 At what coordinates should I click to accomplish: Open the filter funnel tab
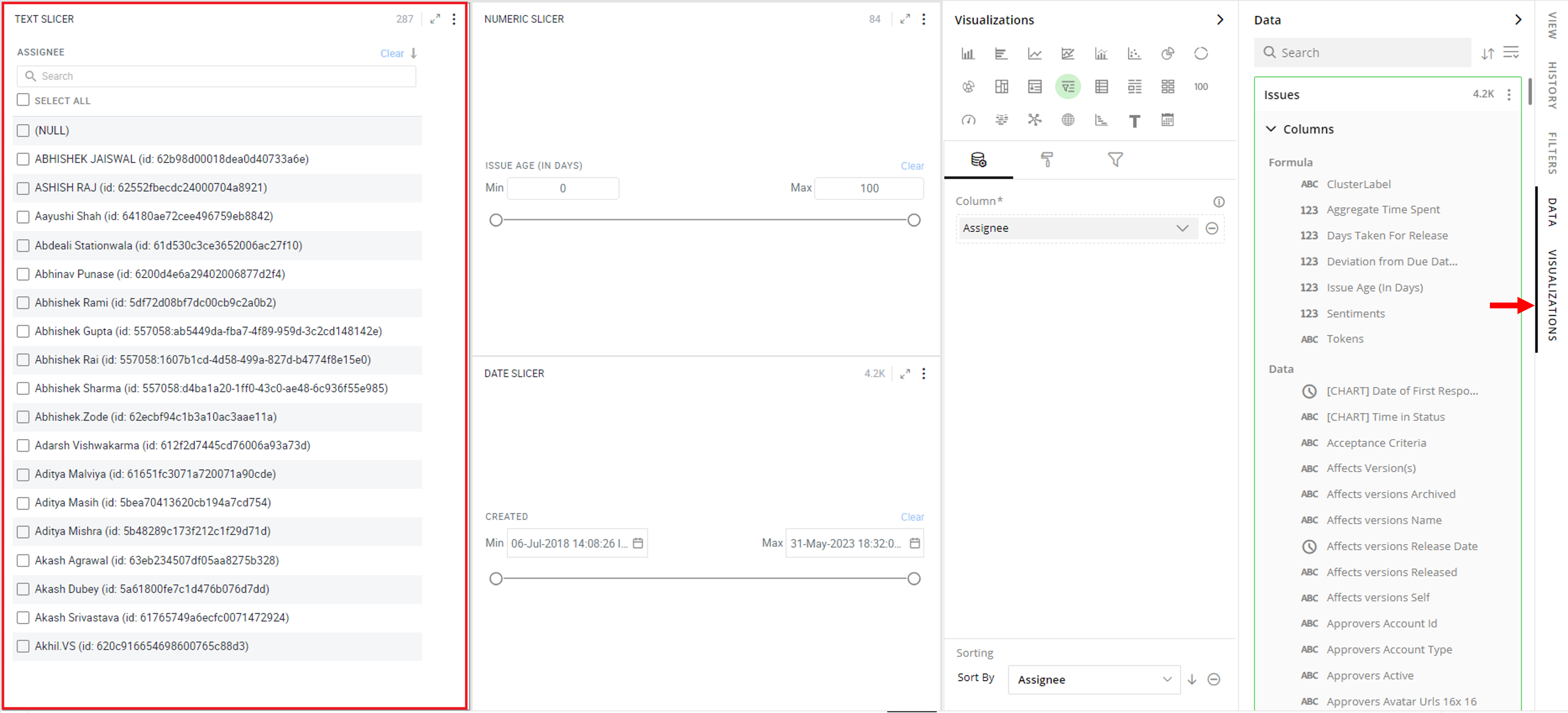coord(1115,160)
